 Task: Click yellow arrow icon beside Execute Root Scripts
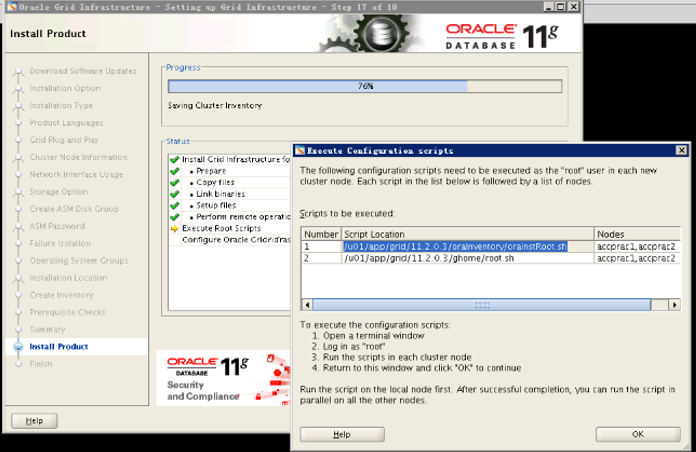pos(174,229)
